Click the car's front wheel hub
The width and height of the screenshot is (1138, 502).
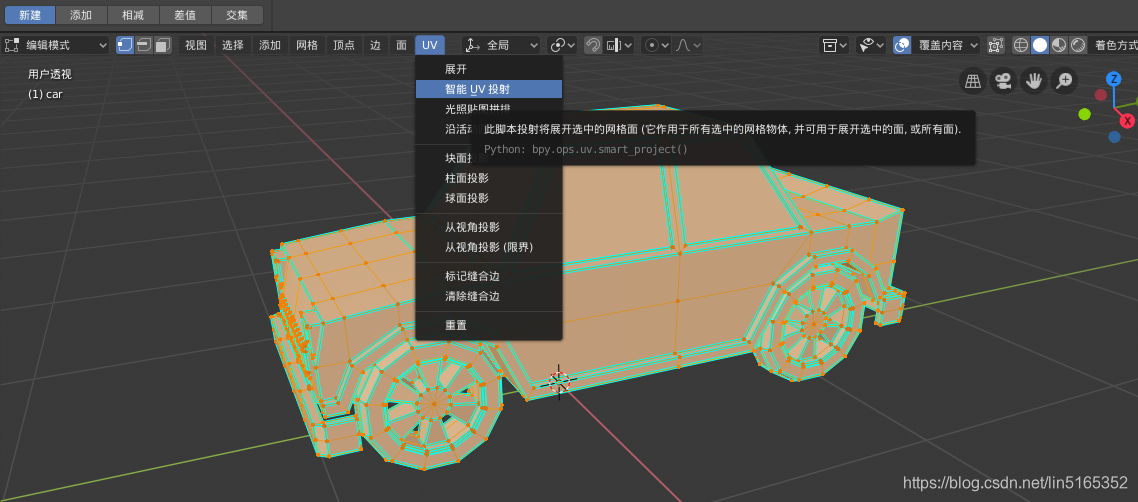pyautogui.click(x=434, y=404)
